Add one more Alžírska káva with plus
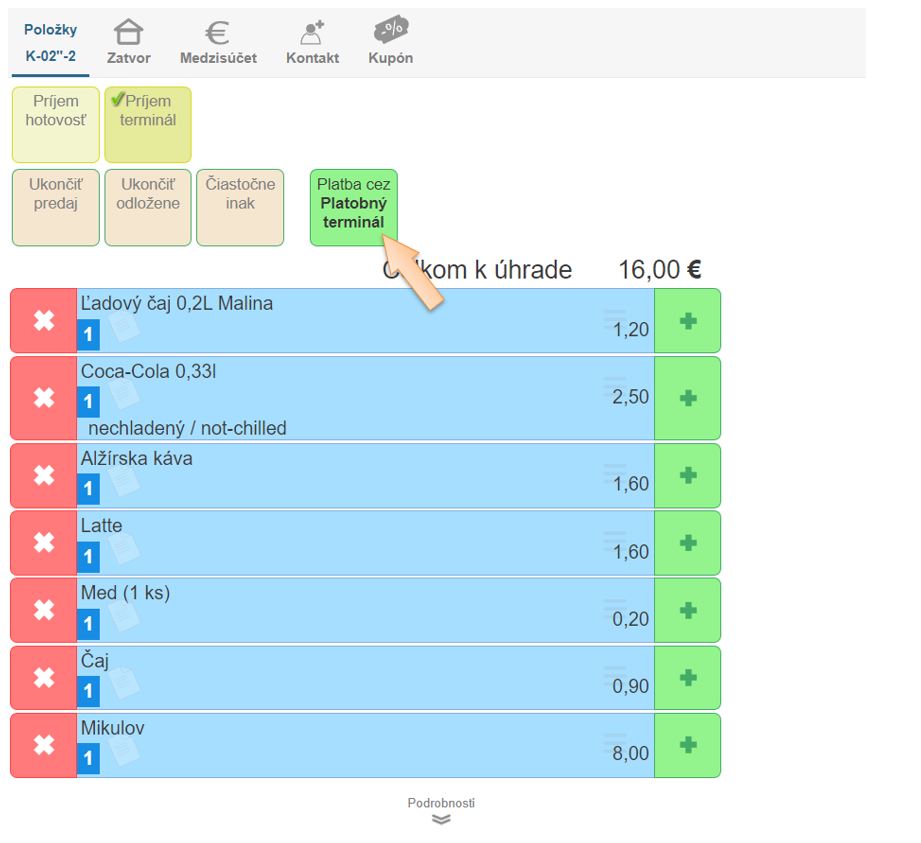This screenshot has width=921, height=843. 687,475
